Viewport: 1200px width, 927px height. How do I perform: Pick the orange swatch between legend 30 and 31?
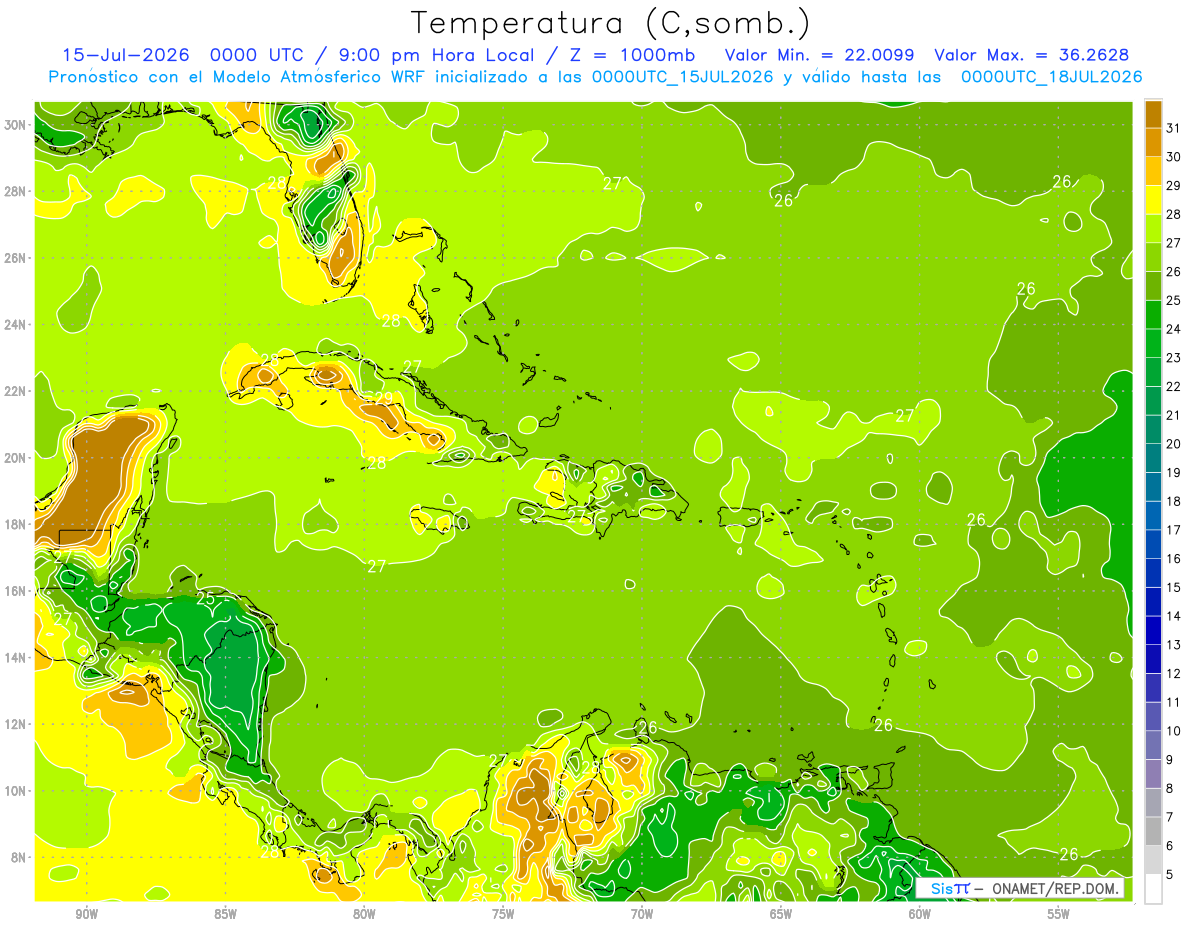click(x=1153, y=142)
